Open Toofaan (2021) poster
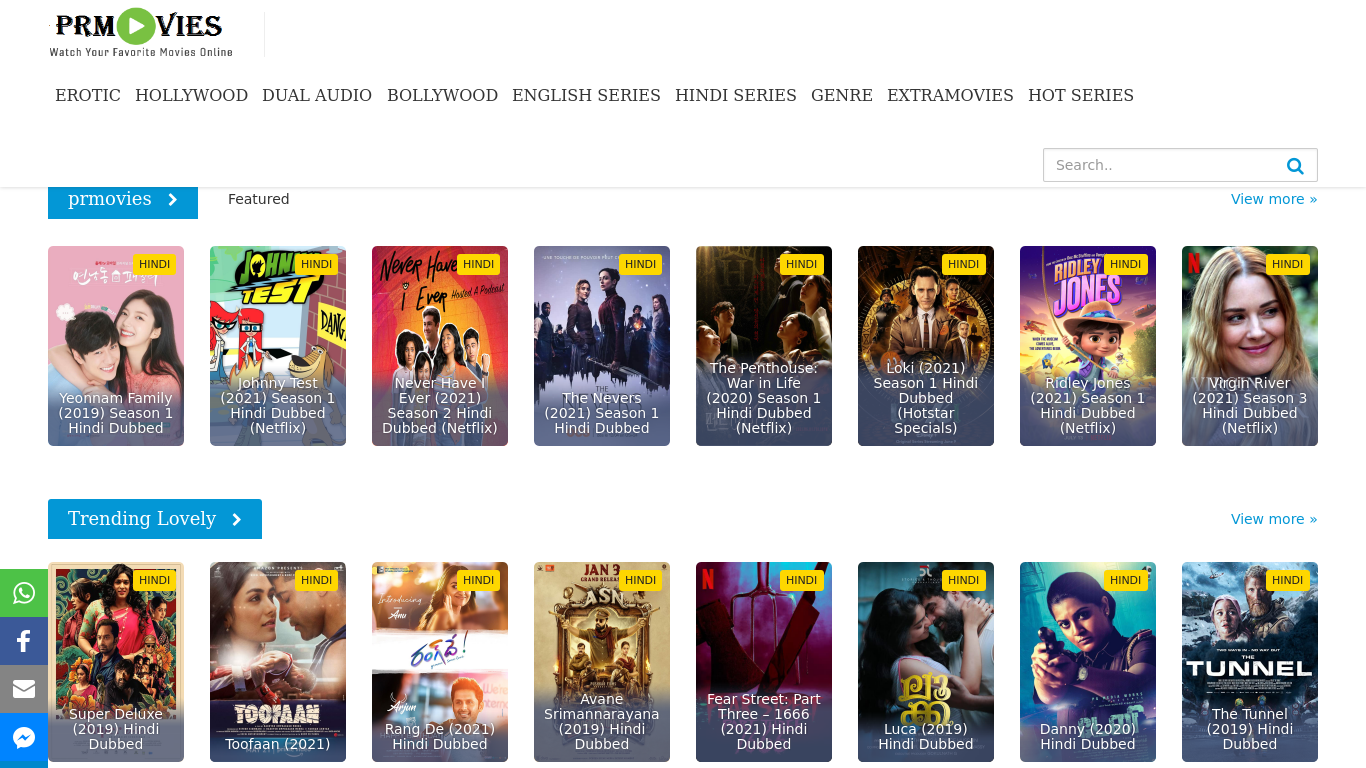This screenshot has width=1366, height=768. [278, 662]
